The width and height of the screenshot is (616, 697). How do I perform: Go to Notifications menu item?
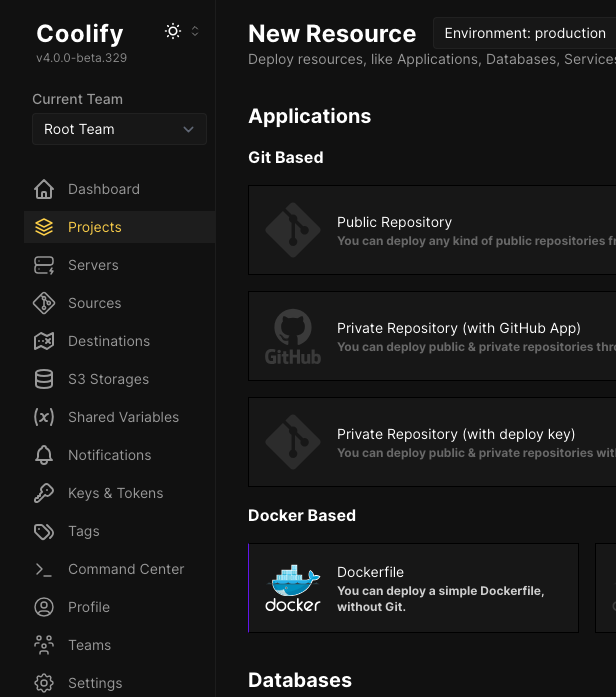pyautogui.click(x=120, y=455)
